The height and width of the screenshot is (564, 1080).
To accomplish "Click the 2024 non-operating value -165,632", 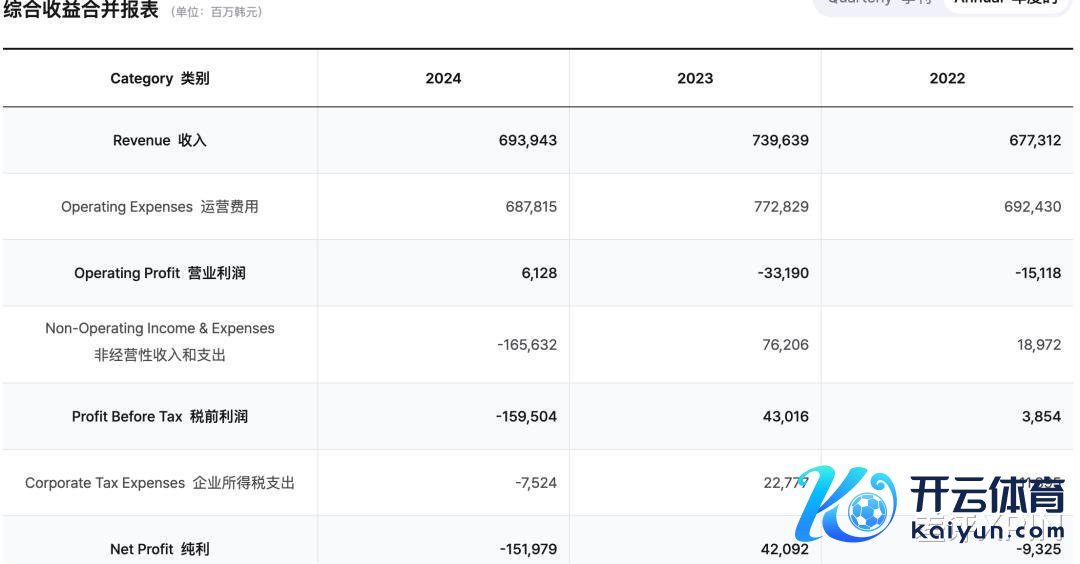I will click(x=527, y=345).
